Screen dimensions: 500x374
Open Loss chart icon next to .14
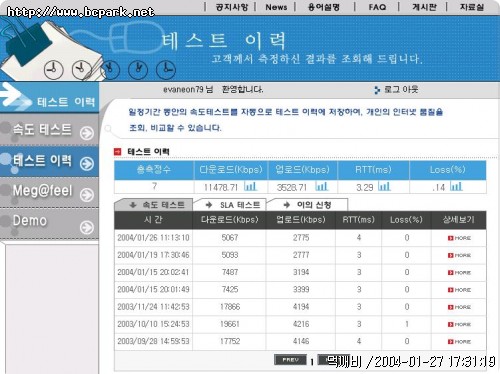[456, 186]
